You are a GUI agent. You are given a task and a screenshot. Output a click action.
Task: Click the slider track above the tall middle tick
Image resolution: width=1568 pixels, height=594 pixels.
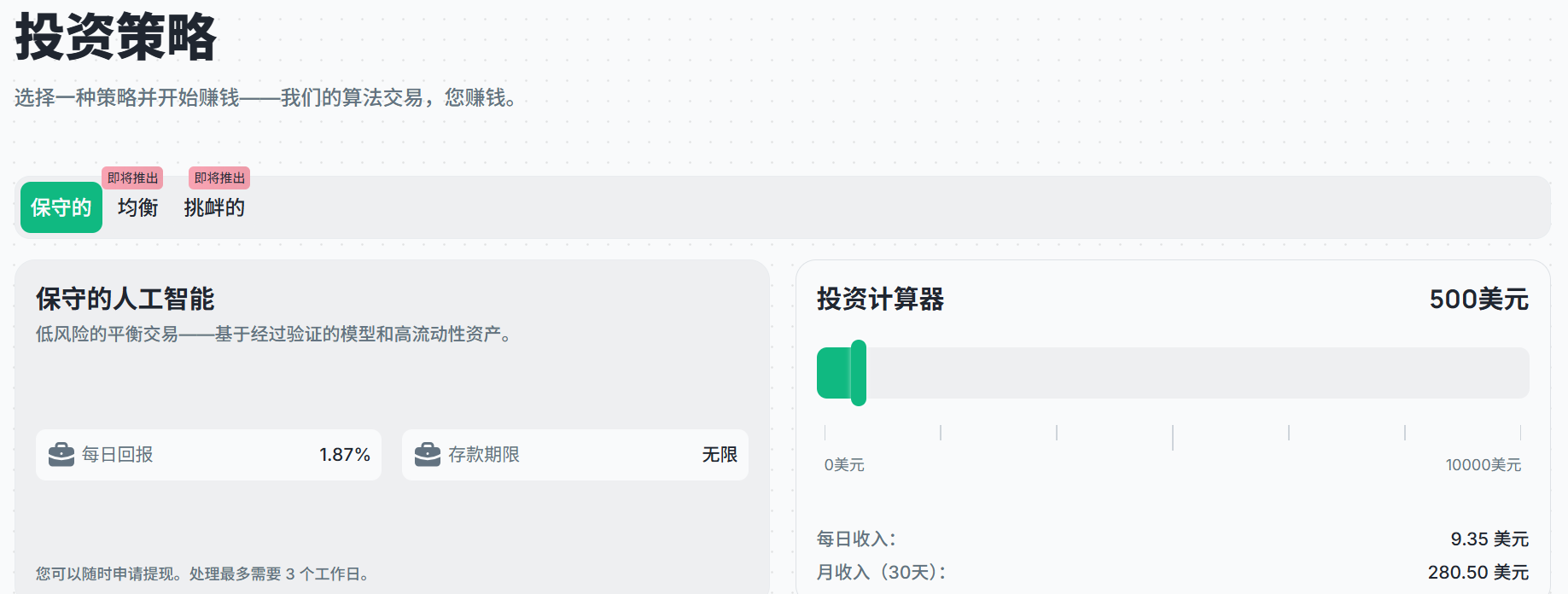point(1173,373)
